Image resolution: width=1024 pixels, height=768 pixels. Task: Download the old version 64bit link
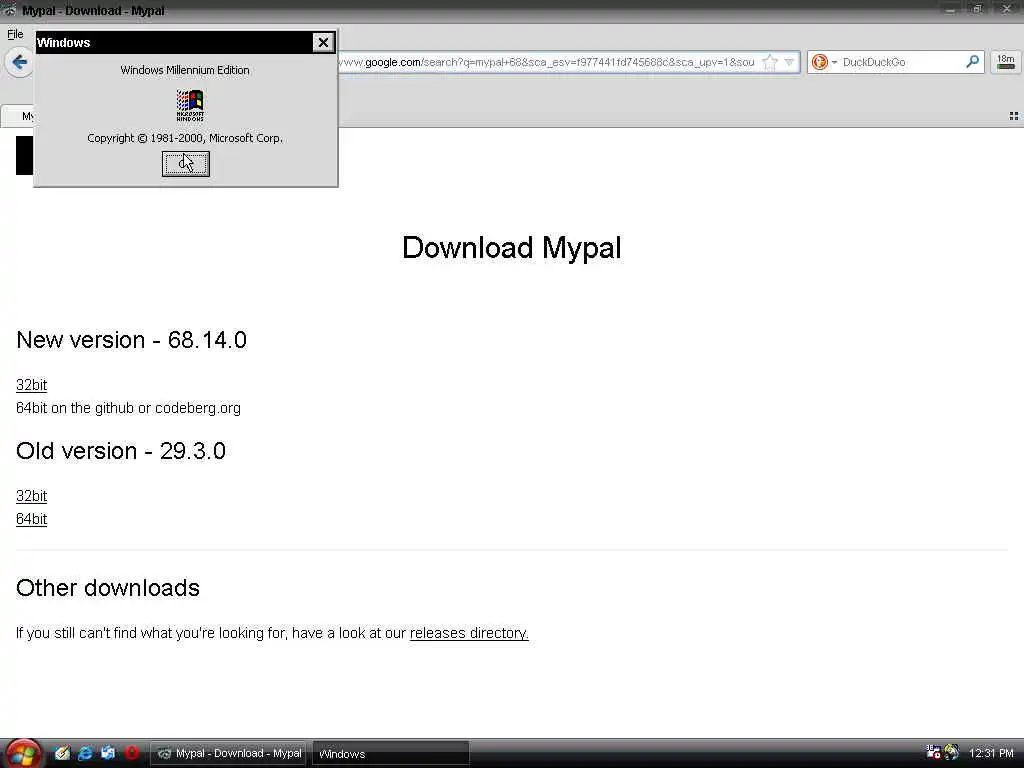click(x=31, y=519)
